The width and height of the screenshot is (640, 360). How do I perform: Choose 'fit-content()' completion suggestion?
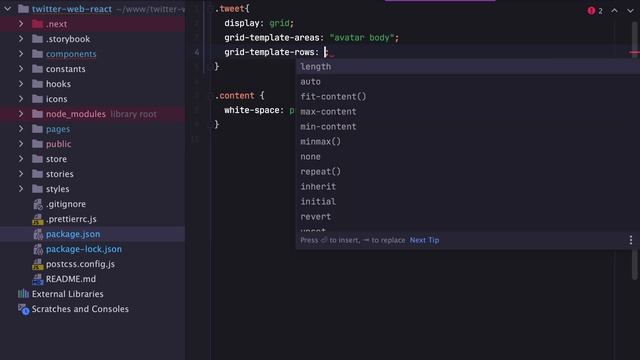(468, 97)
